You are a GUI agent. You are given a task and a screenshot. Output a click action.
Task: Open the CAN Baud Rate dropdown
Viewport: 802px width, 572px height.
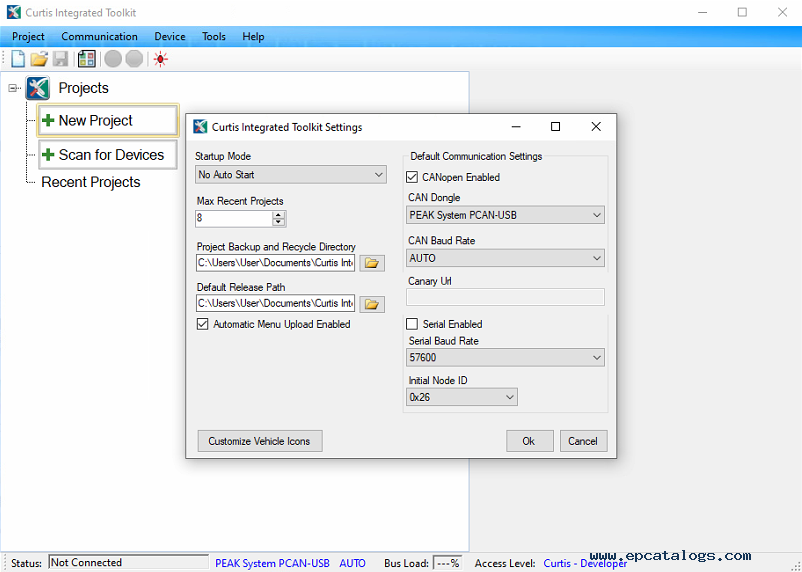505,258
